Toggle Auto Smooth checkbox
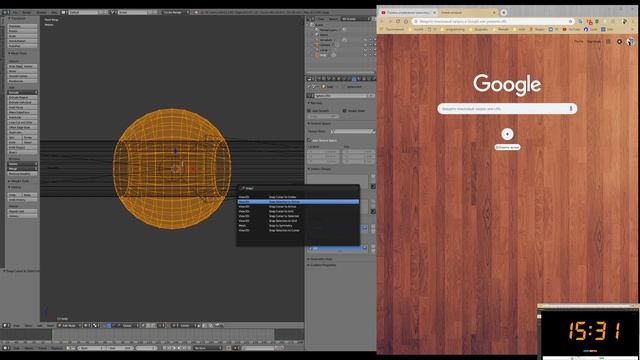This screenshot has width=640, height=360. pos(309,111)
